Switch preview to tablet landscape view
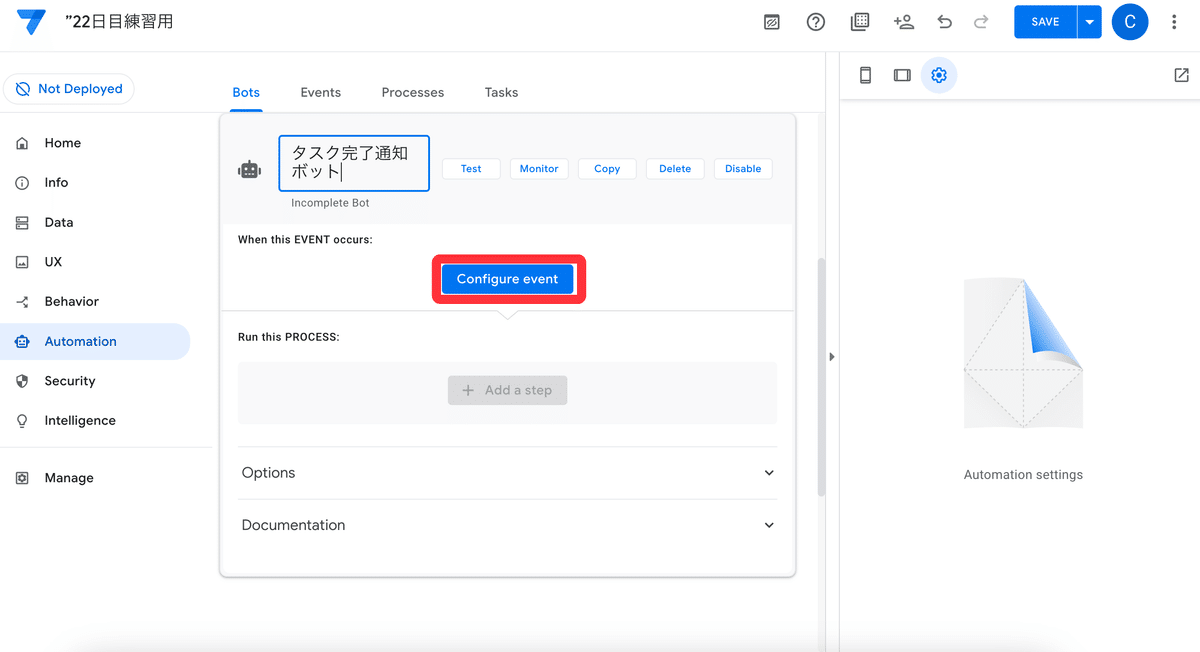 click(901, 74)
